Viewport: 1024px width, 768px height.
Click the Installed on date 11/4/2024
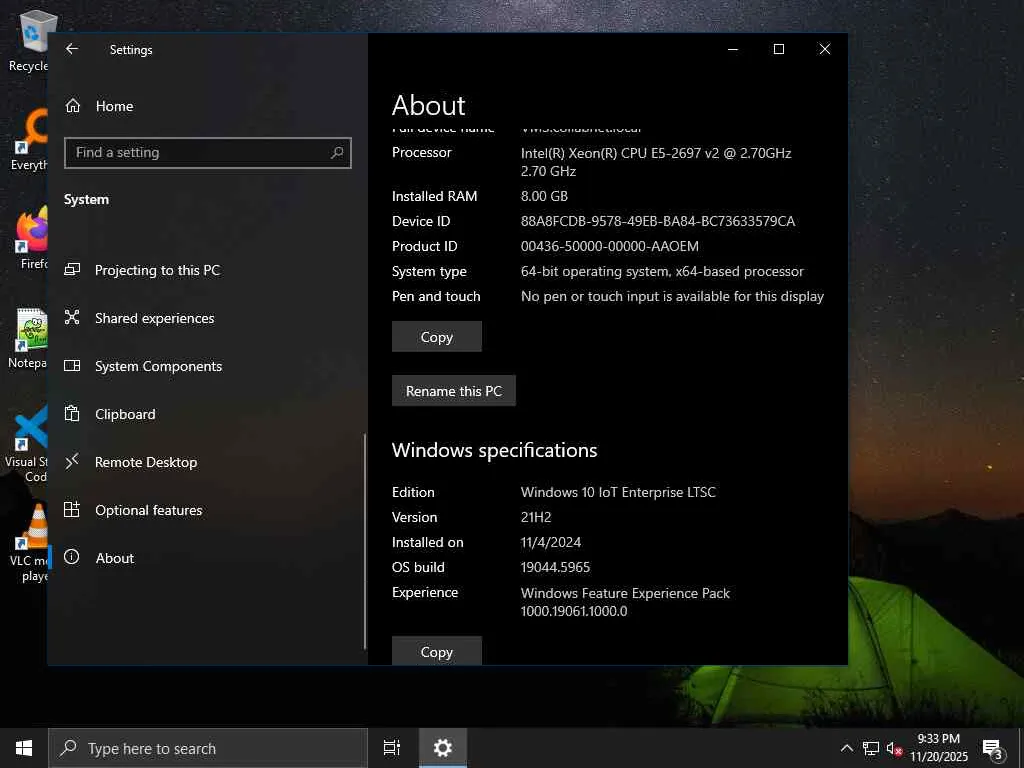(x=551, y=542)
